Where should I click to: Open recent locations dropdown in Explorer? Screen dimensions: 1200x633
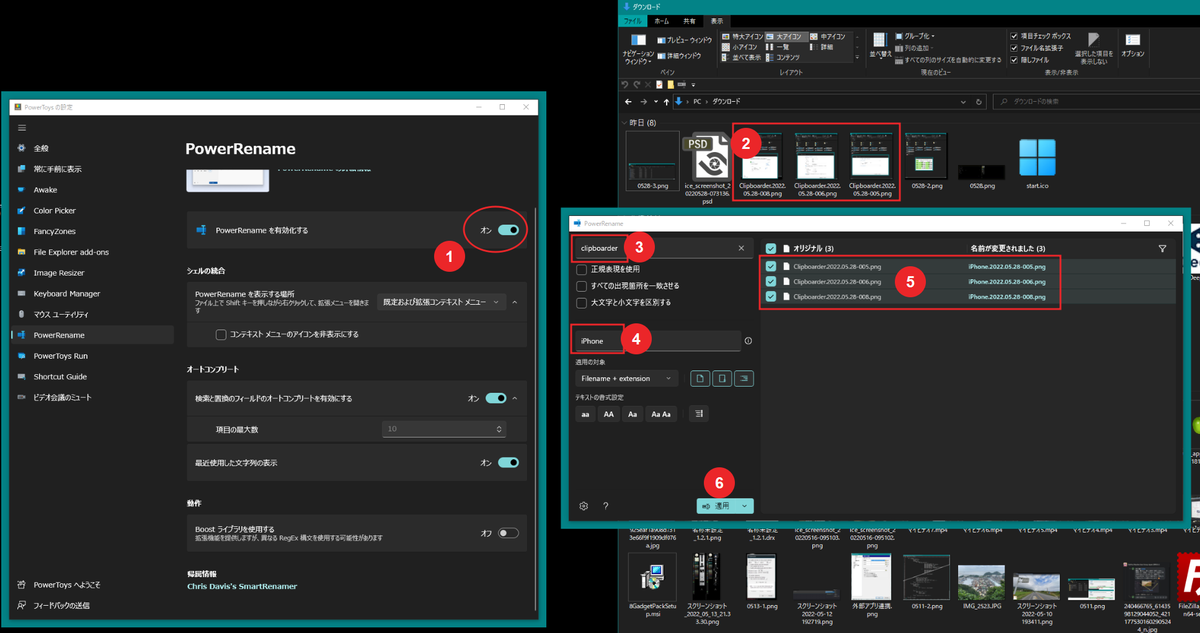655,101
